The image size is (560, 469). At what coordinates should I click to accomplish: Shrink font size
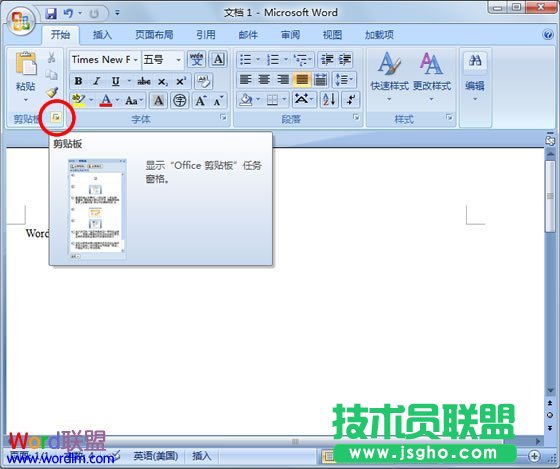click(x=219, y=100)
